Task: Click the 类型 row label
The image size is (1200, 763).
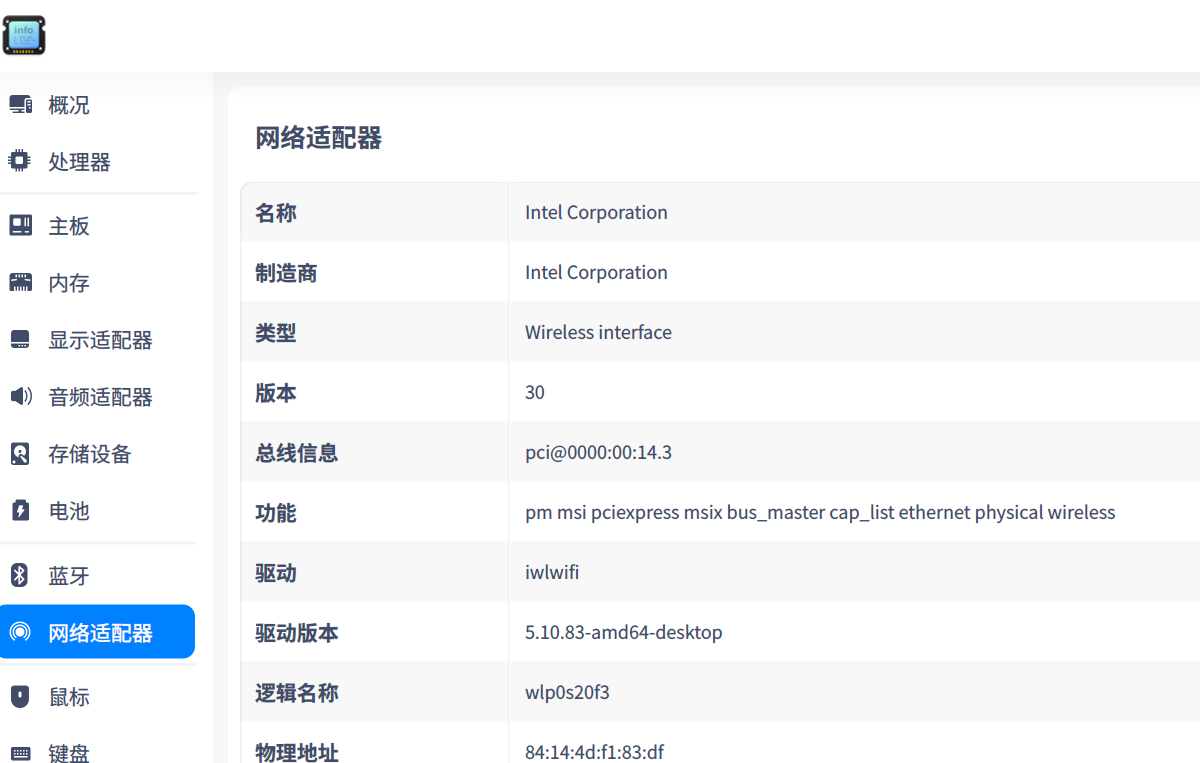Action: [x=275, y=332]
